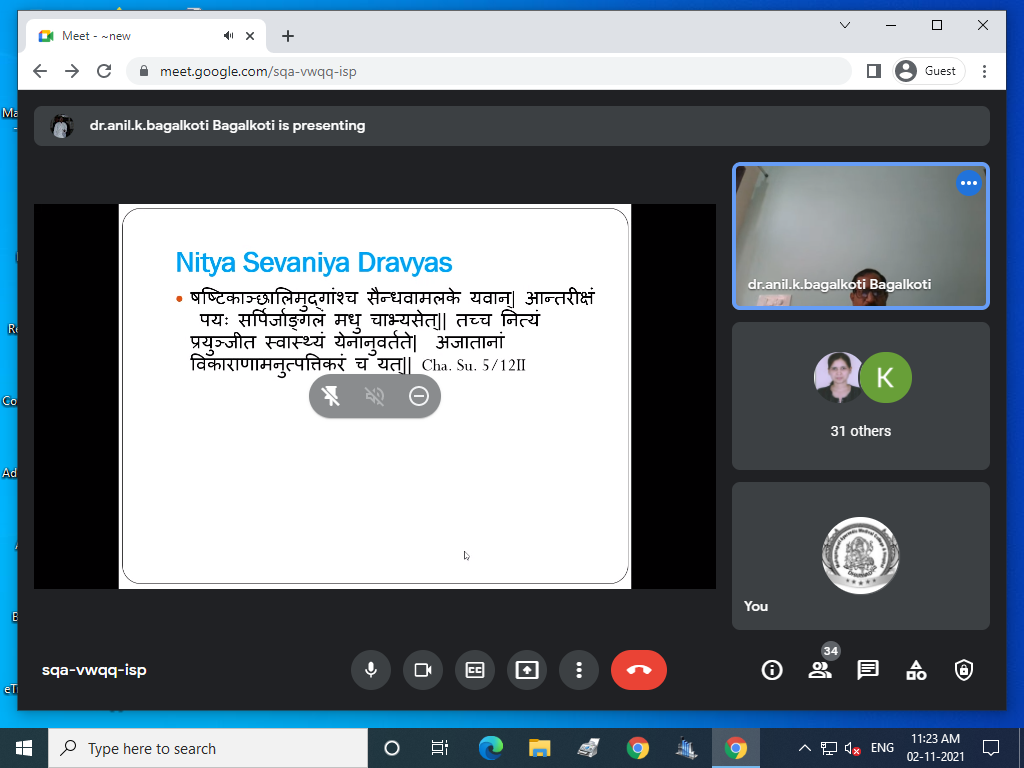Unpin the presentation from the floating toolbar
Viewport: 1024px width, 768px height.
coord(331,396)
